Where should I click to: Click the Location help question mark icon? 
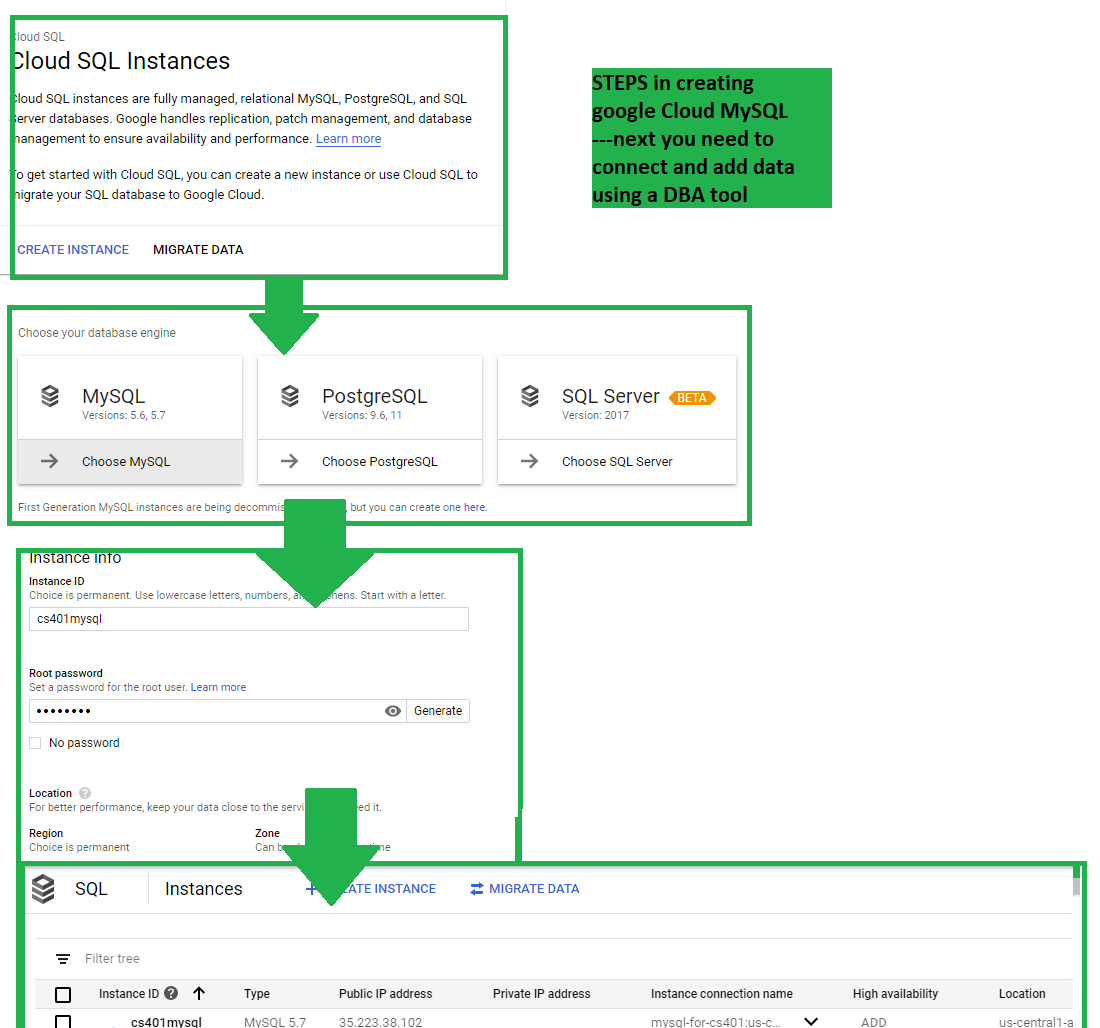click(x=85, y=793)
